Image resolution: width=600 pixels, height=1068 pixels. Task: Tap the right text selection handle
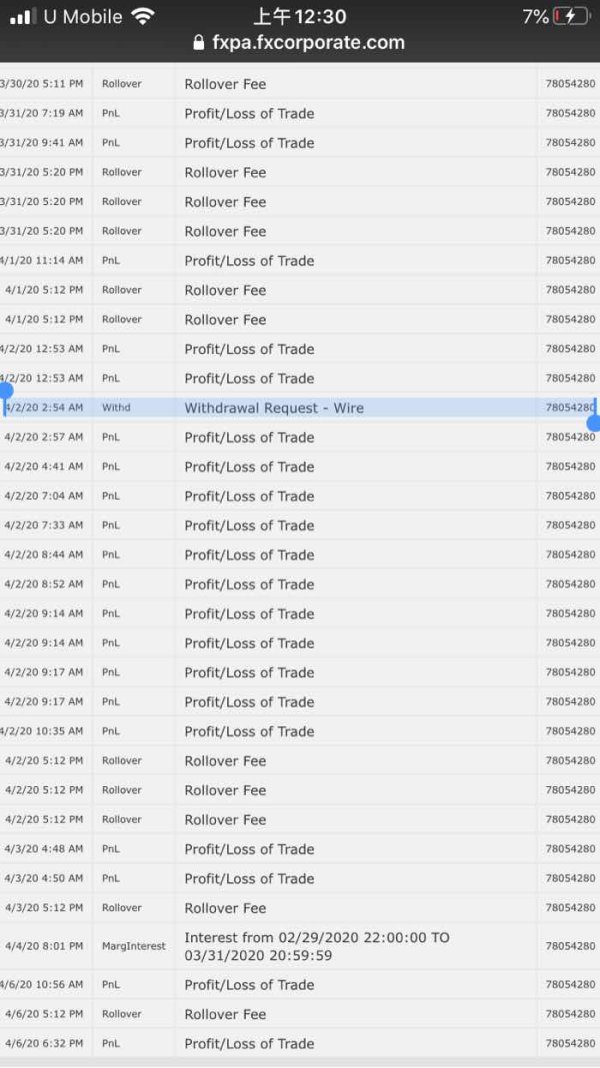(x=594, y=422)
